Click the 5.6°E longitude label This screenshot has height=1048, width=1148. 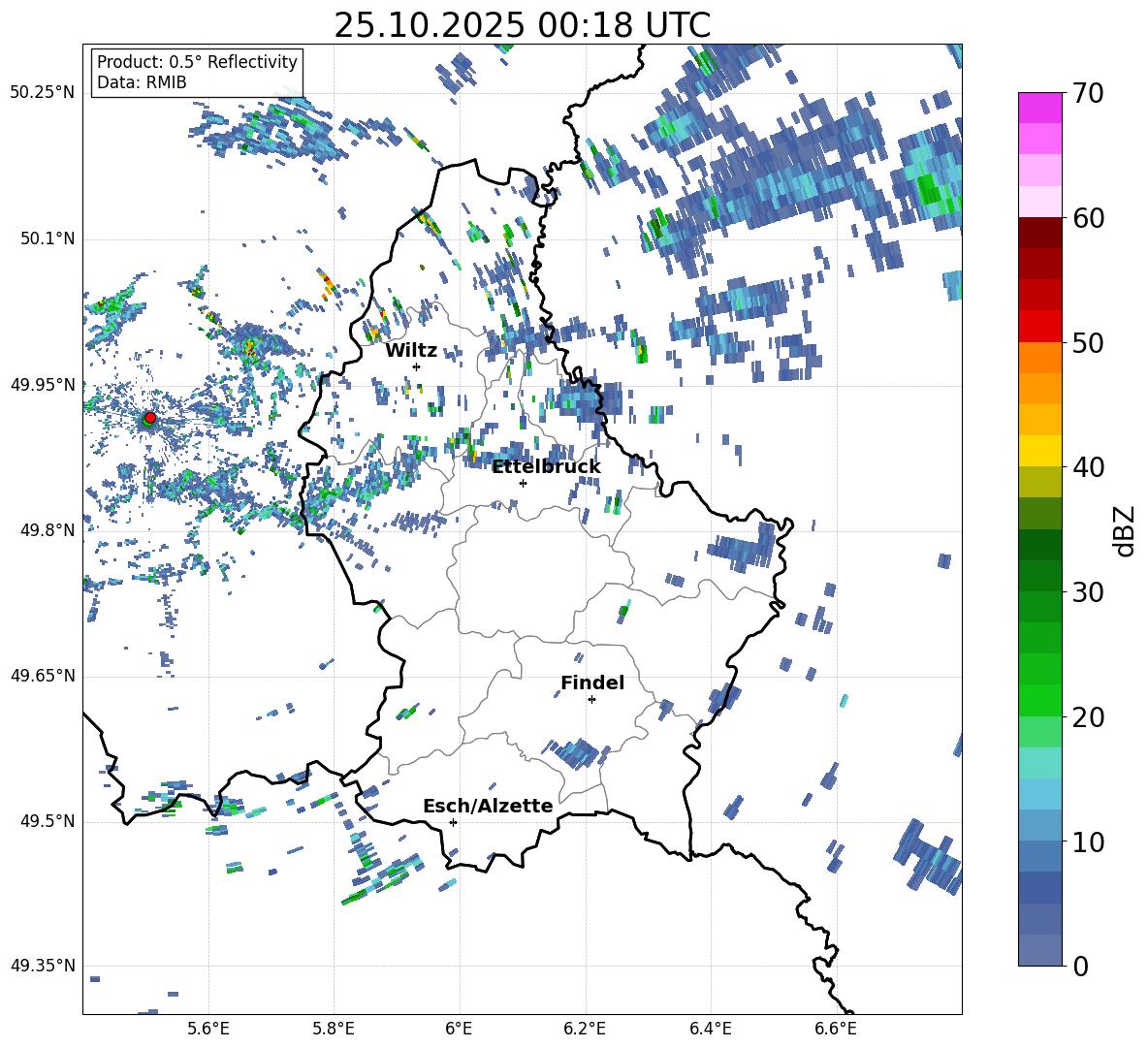(x=208, y=1029)
